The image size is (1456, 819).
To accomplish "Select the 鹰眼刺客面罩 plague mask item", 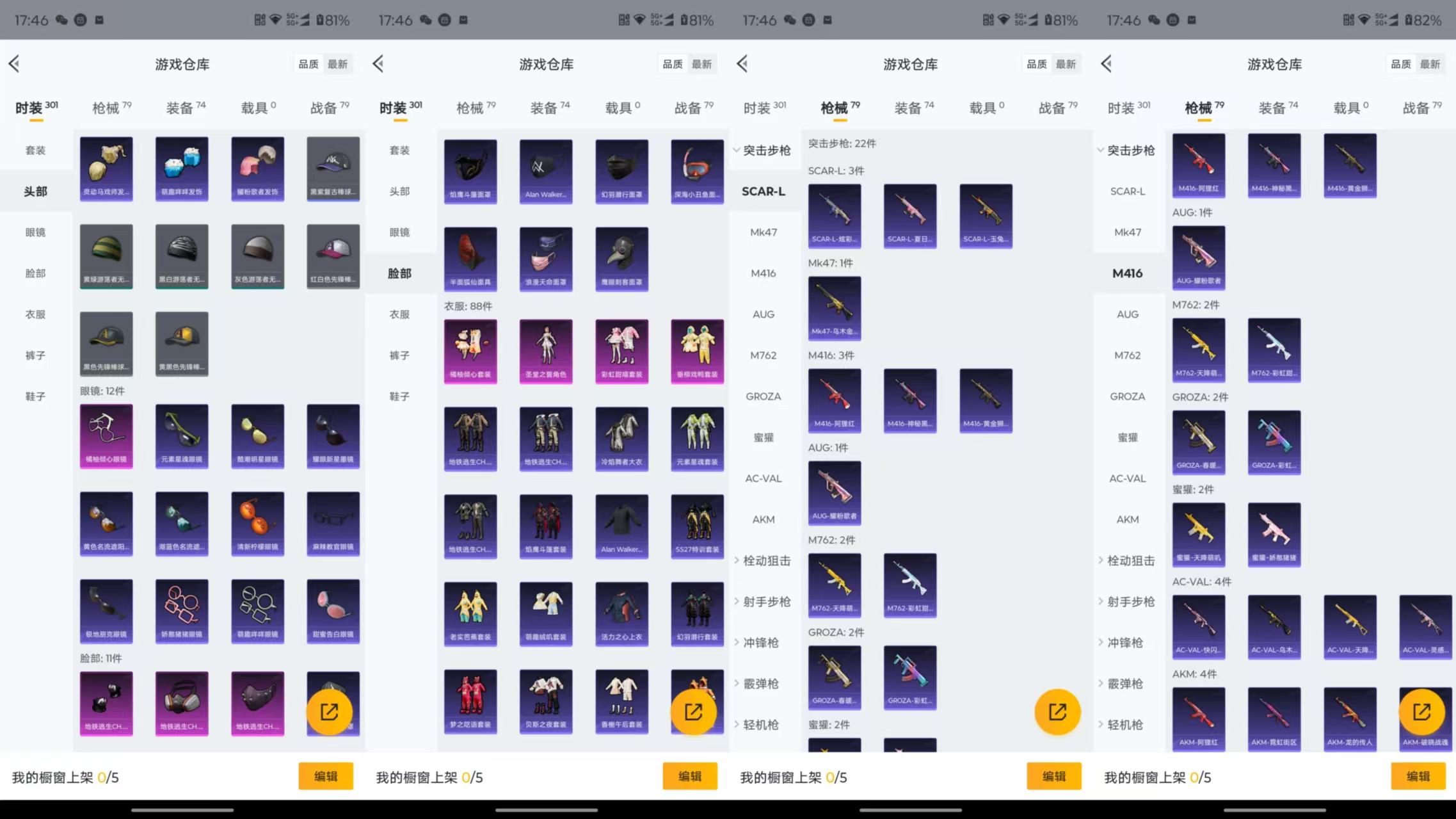I will click(621, 259).
